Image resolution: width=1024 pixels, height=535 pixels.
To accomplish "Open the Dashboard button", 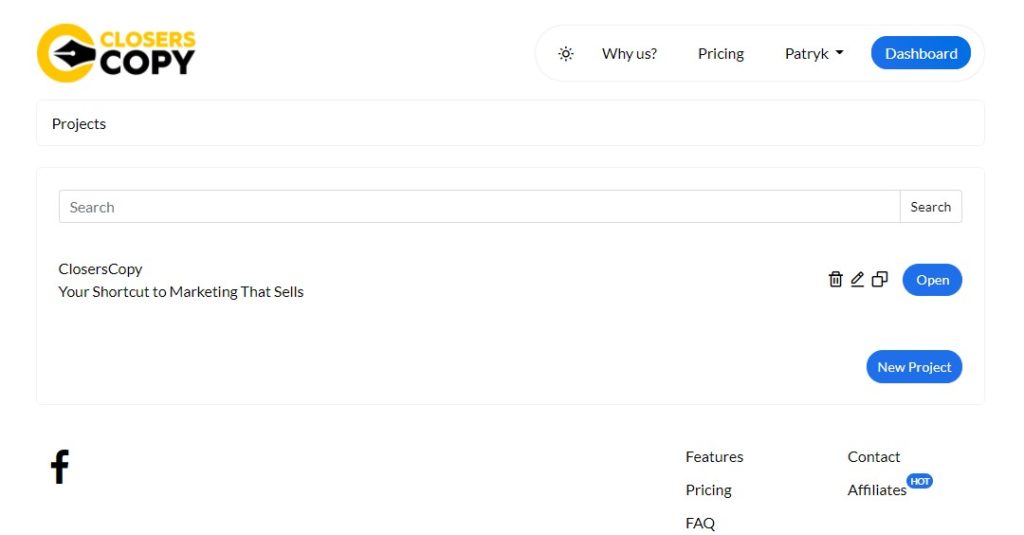I will [921, 53].
